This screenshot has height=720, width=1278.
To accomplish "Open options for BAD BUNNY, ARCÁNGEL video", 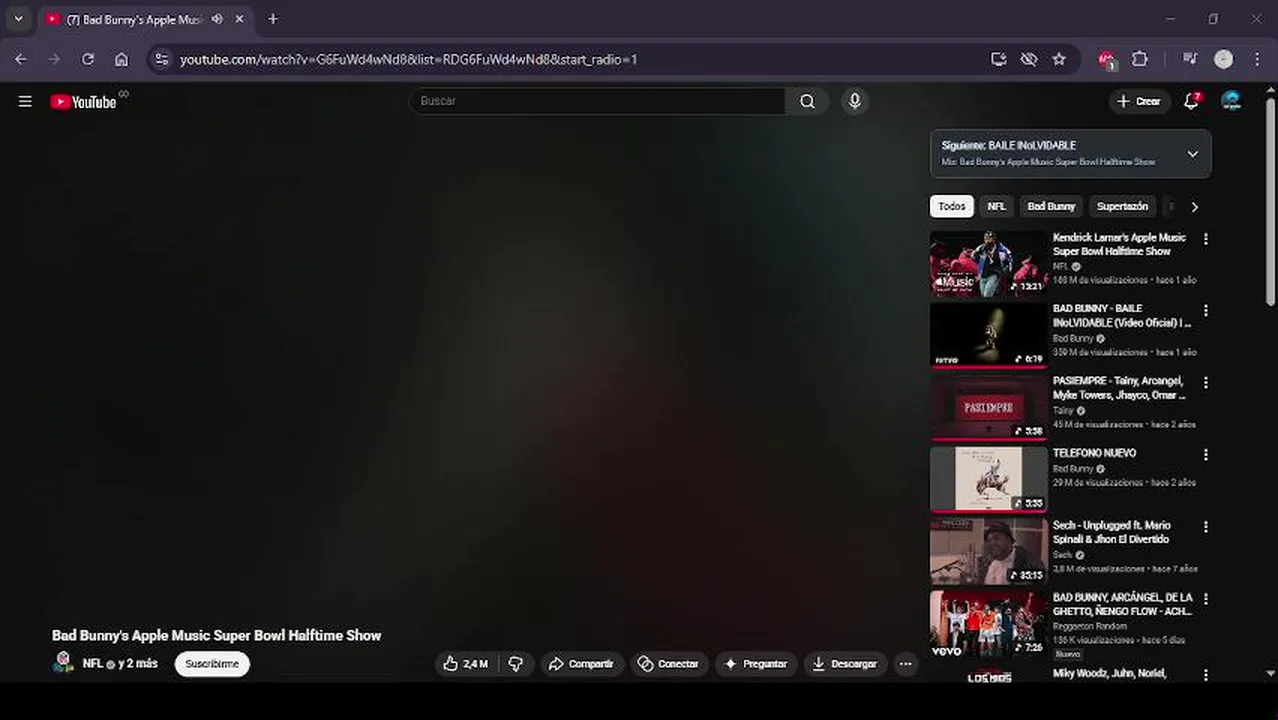I will click(x=1205, y=599).
